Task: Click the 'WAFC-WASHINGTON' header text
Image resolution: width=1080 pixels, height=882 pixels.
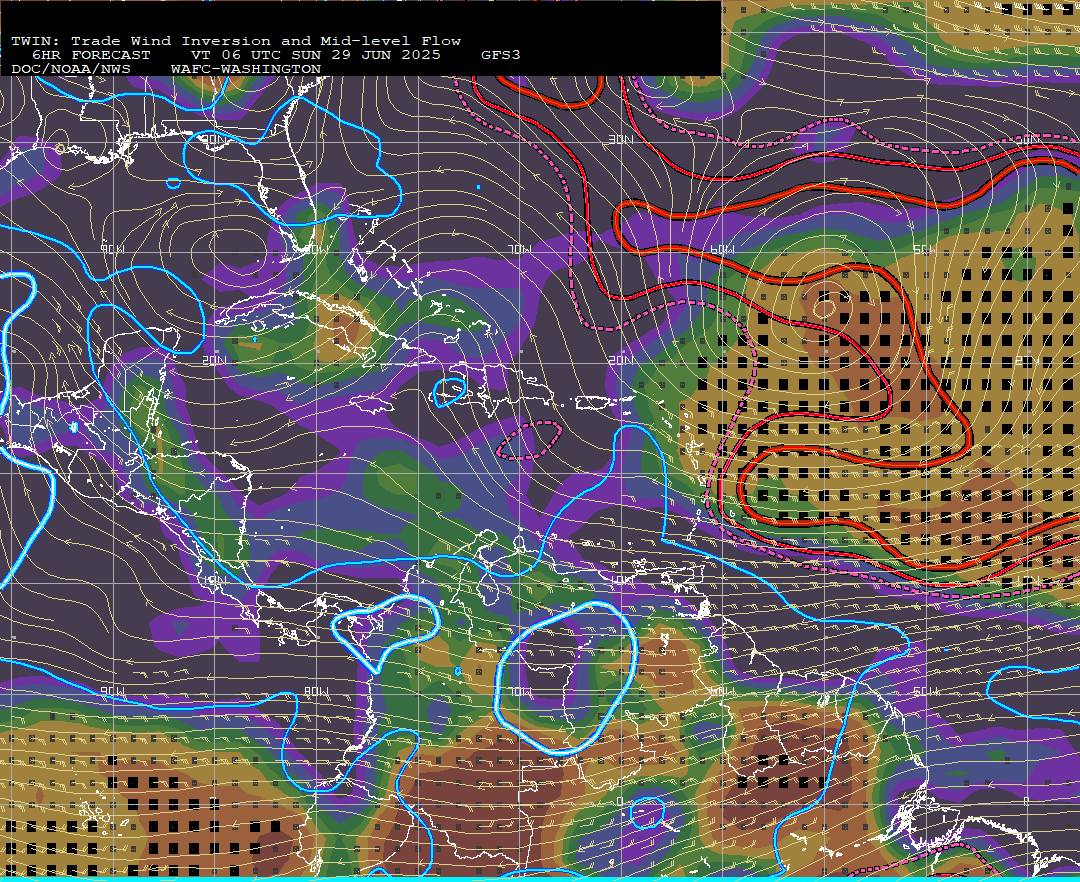Action: tap(246, 70)
